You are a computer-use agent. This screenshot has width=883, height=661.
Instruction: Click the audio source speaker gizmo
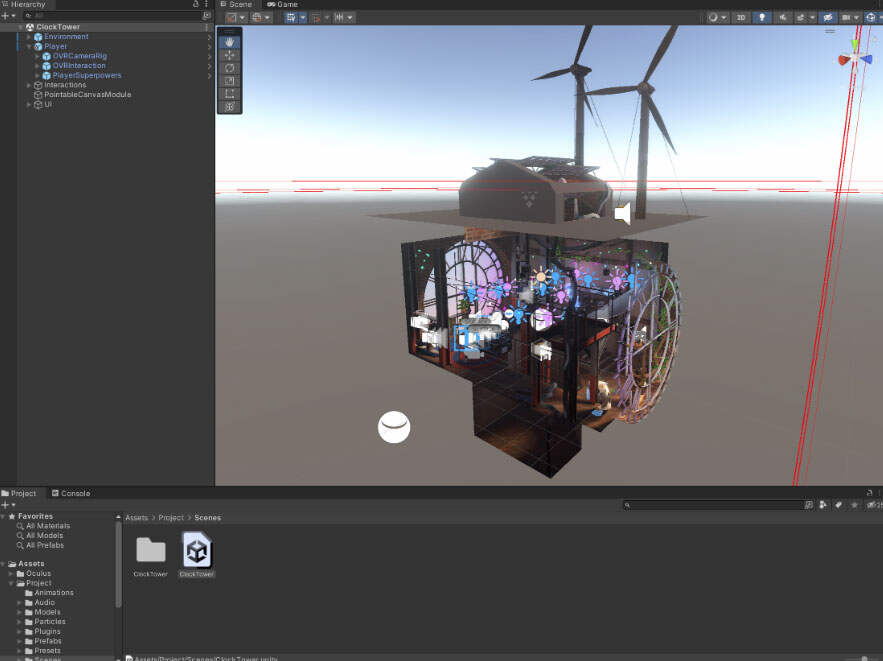622,213
